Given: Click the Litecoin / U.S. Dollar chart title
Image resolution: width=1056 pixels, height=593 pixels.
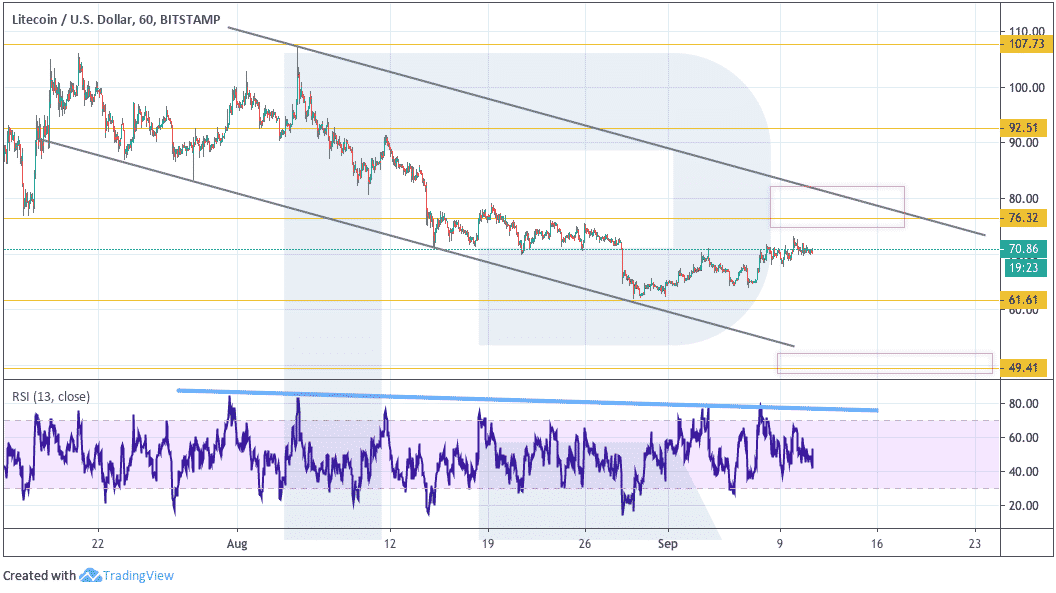Looking at the screenshot, I should pos(116,20).
